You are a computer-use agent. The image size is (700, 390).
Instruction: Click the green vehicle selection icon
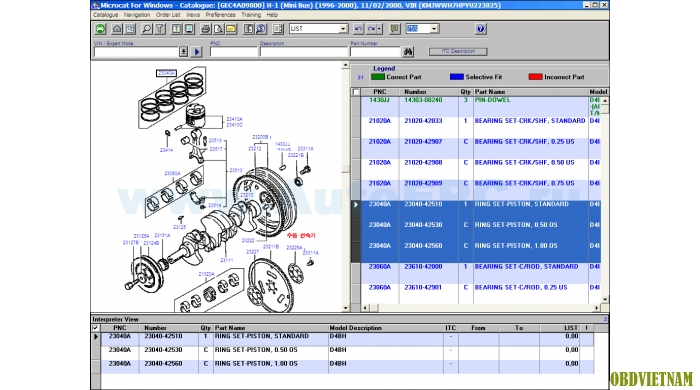coord(100,29)
